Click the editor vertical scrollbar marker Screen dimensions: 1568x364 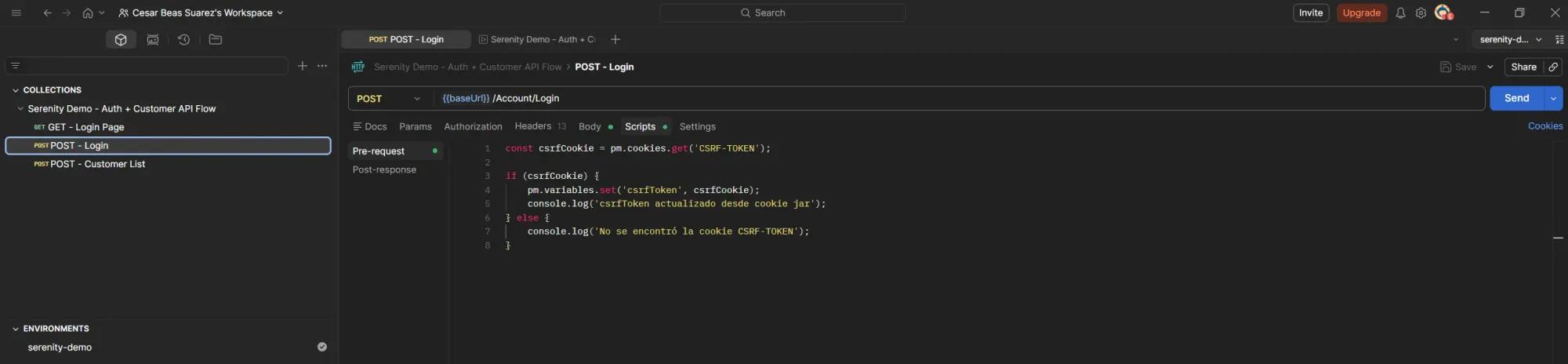(1558, 237)
